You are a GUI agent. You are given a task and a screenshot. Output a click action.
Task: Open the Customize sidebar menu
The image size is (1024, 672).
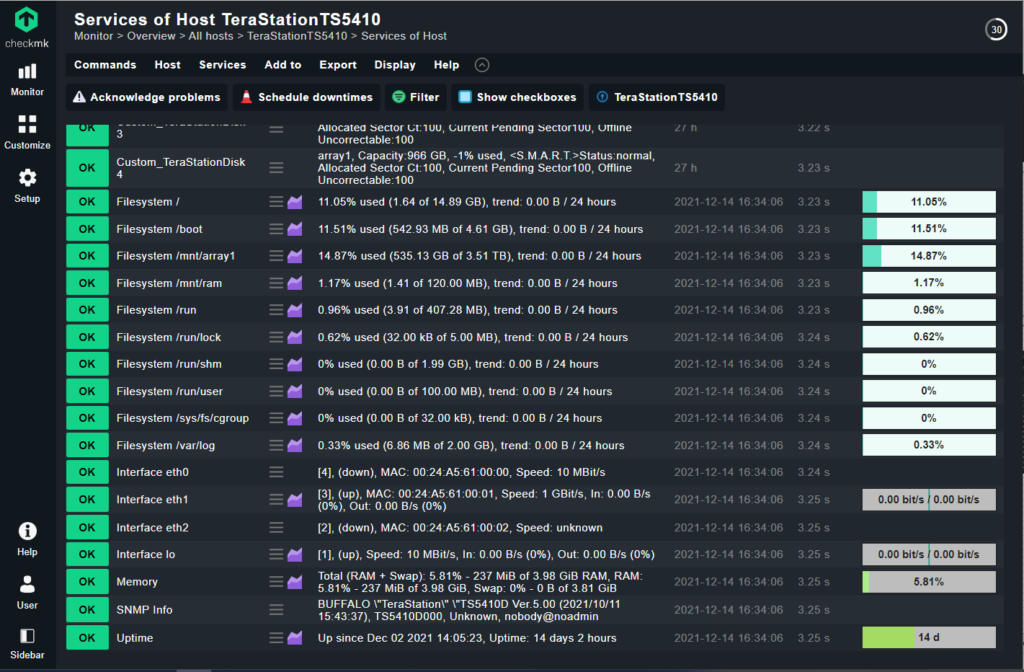click(27, 133)
